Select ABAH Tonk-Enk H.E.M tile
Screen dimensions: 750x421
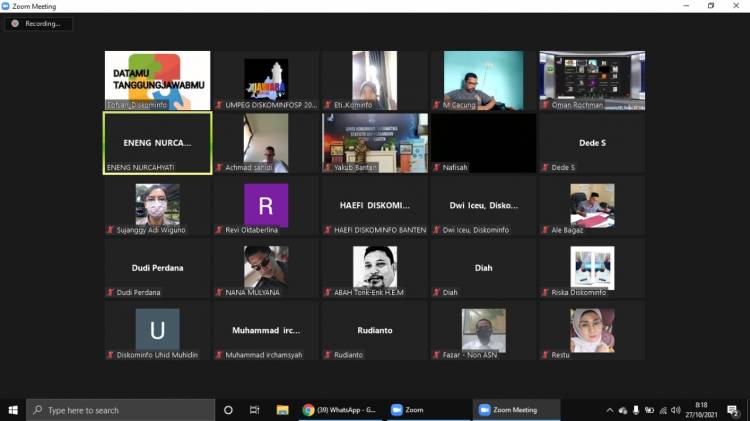(375, 268)
